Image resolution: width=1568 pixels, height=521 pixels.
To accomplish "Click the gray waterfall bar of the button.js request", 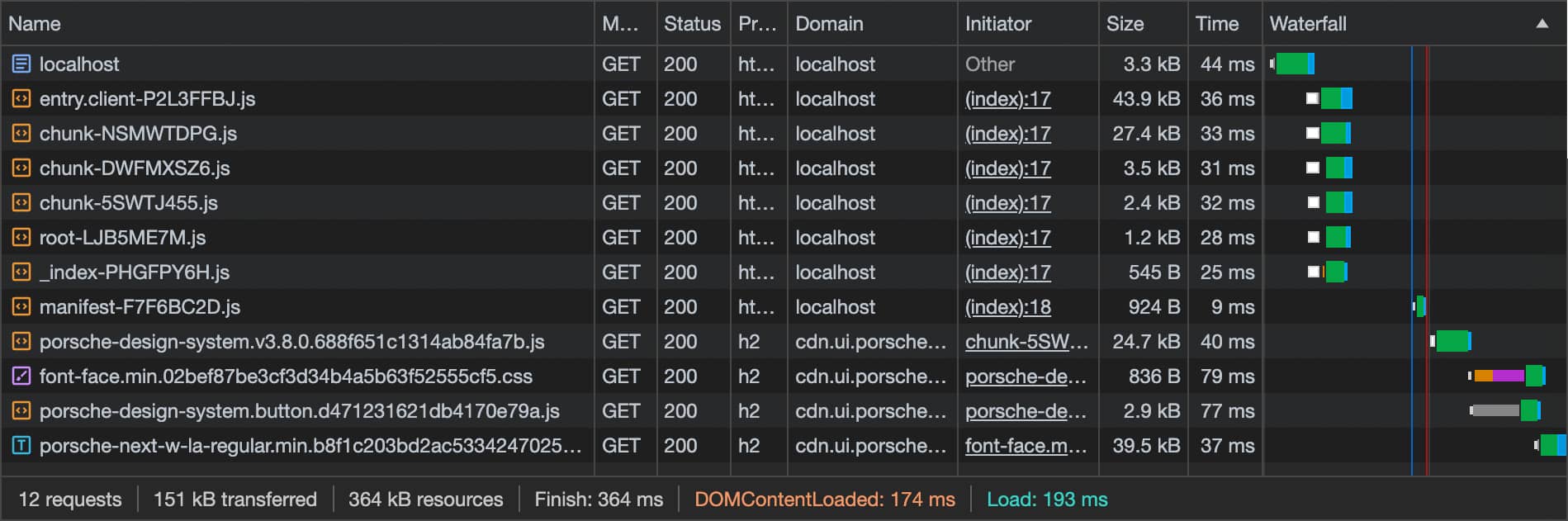I will click(x=1496, y=410).
